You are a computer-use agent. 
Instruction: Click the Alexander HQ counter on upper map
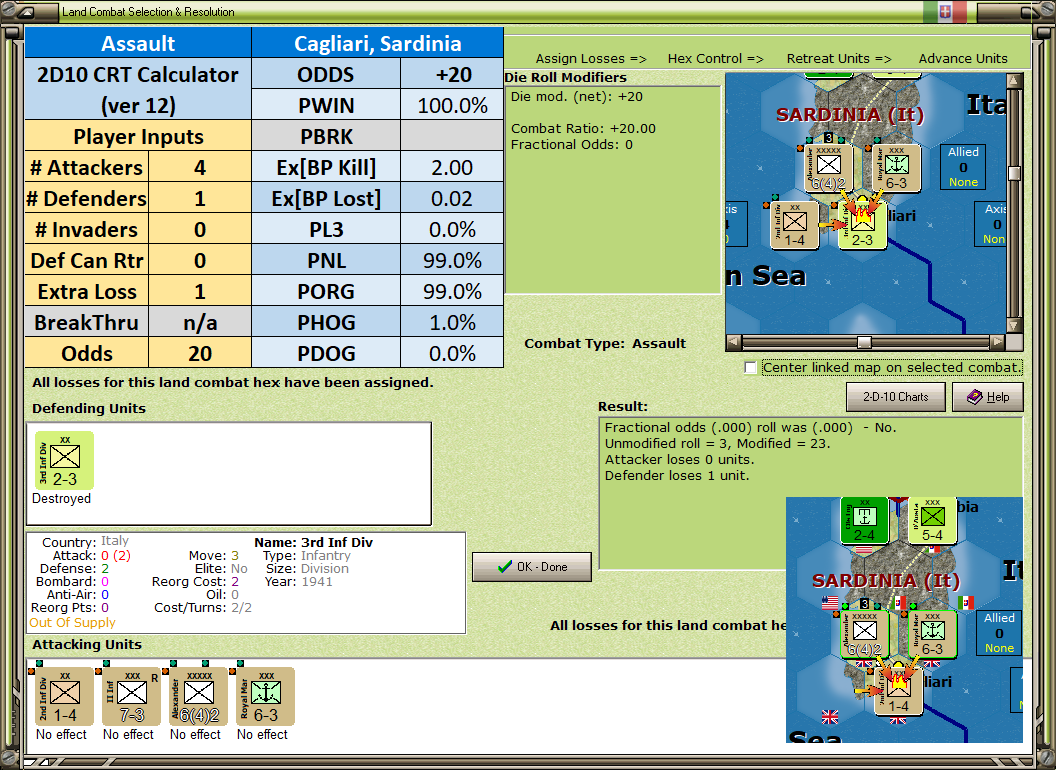tap(829, 168)
